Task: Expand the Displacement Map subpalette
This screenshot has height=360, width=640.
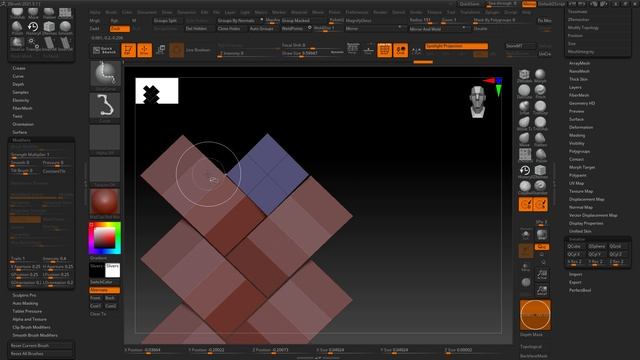Action: tap(587, 199)
